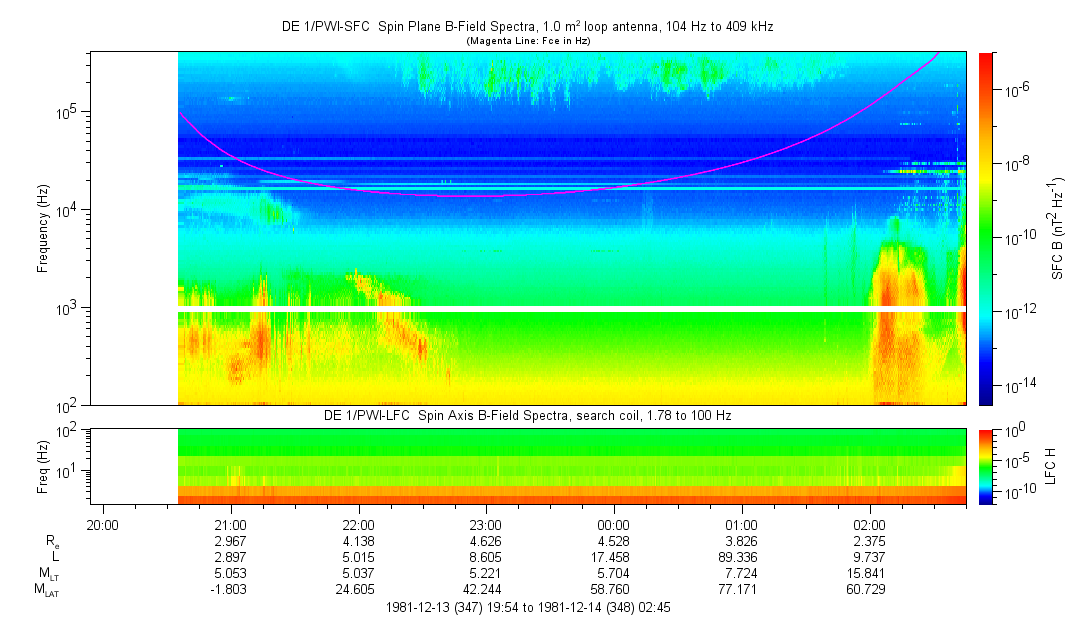Image resolution: width=1083 pixels, height=620 pixels.
Task: Select the 23:00 time tick label
Action: (486, 524)
